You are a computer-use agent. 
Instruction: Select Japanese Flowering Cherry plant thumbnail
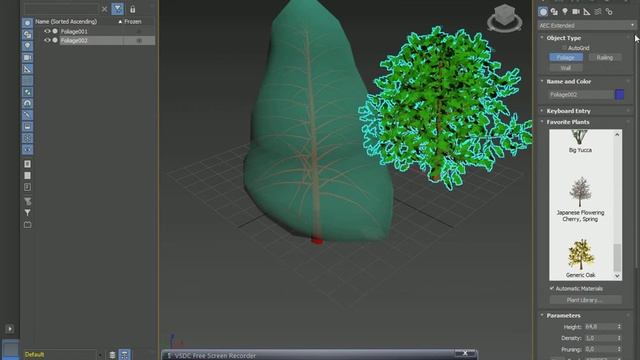click(580, 192)
